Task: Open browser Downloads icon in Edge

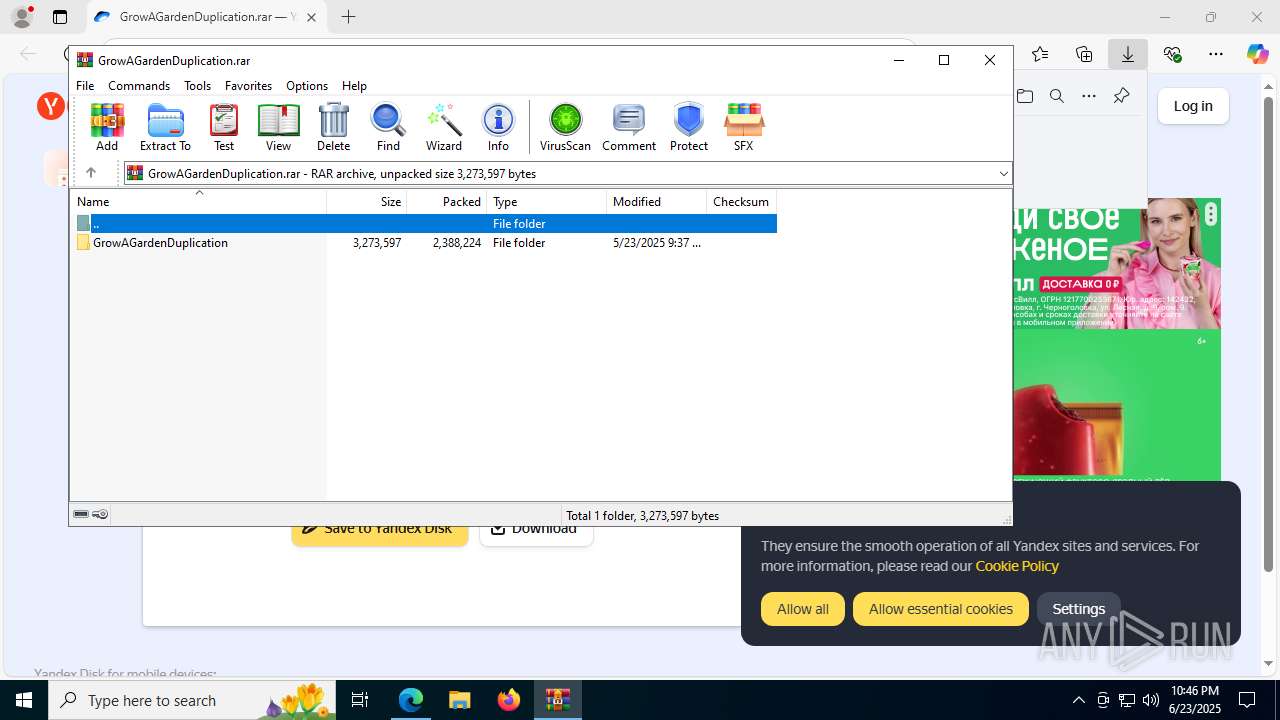Action: pos(1128,54)
